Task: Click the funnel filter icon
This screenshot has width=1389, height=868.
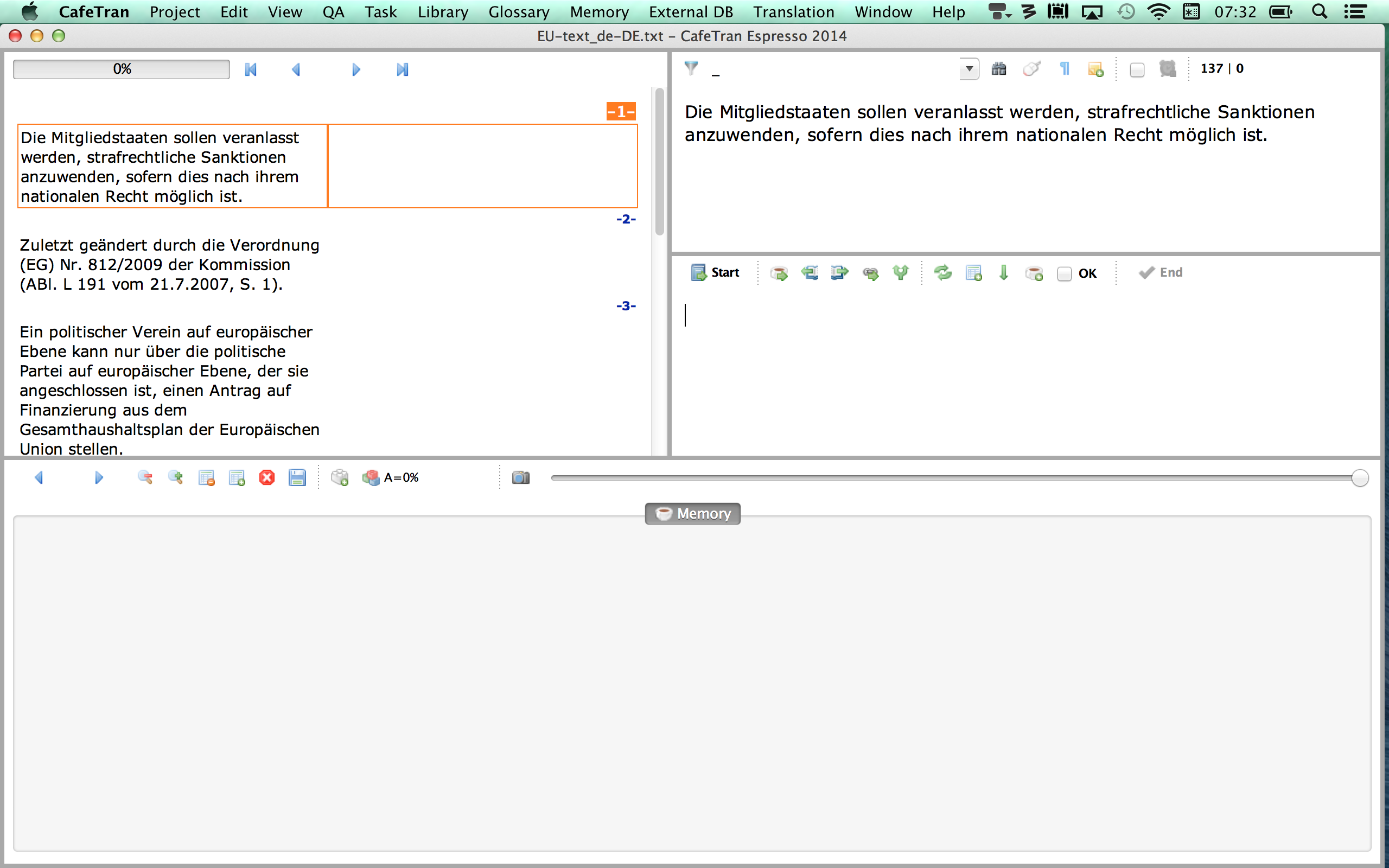Action: click(x=691, y=68)
